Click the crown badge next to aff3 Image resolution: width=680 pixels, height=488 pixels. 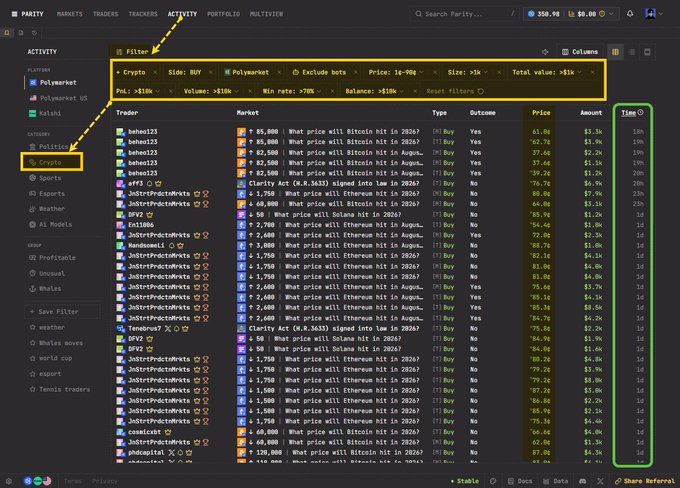point(158,183)
